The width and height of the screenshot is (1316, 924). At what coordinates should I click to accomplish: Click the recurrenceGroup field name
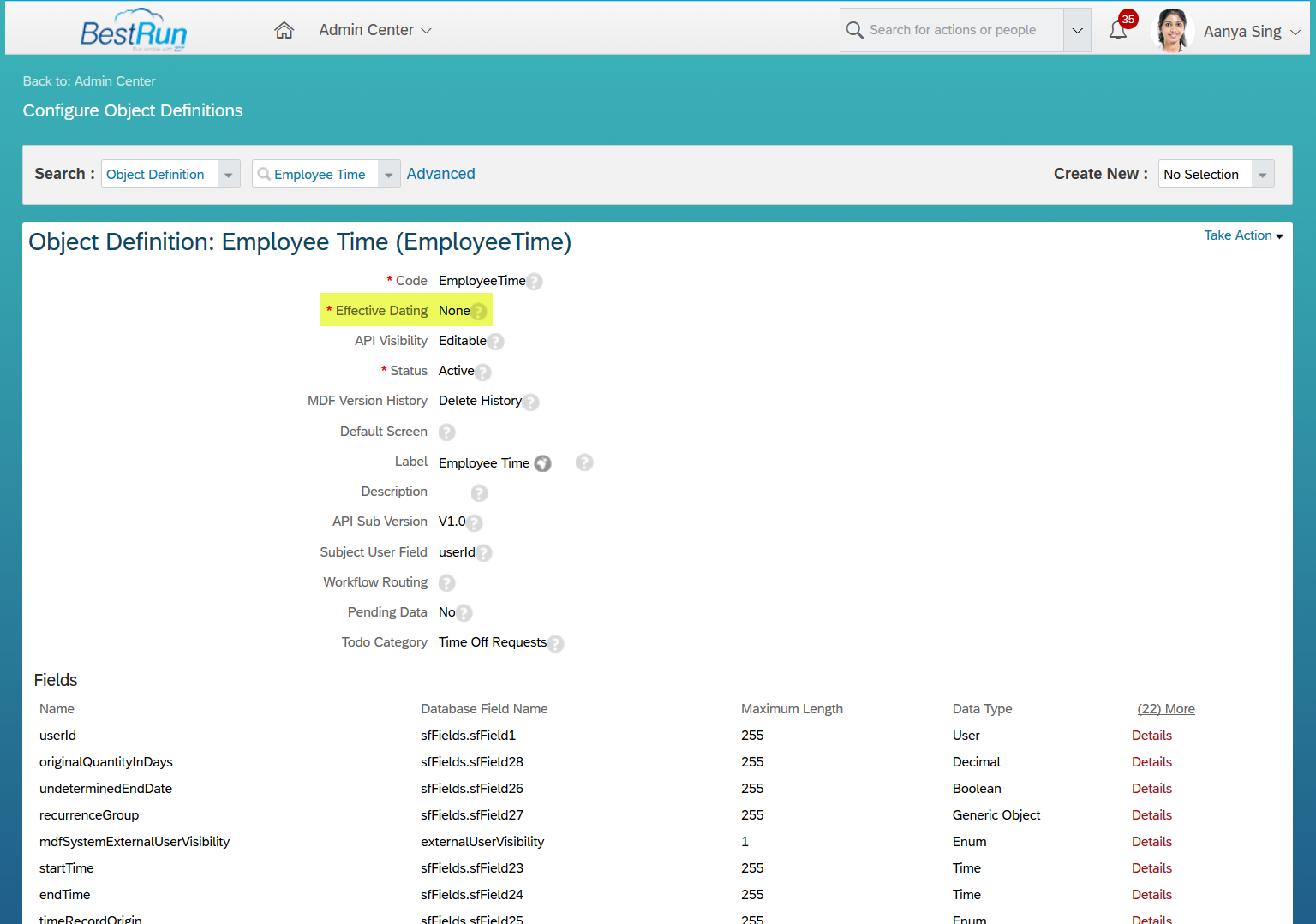pos(89,815)
